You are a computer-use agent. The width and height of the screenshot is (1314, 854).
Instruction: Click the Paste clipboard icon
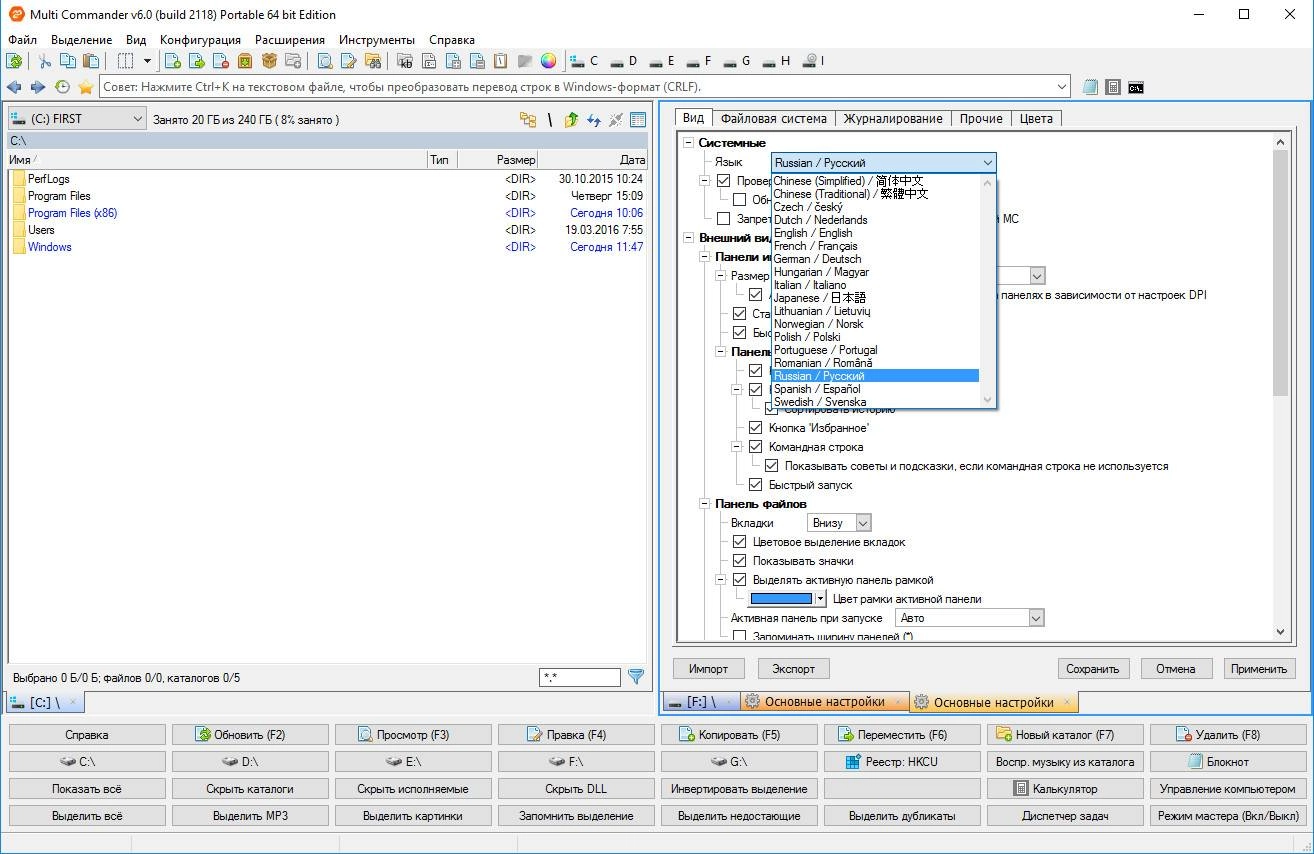click(91, 61)
